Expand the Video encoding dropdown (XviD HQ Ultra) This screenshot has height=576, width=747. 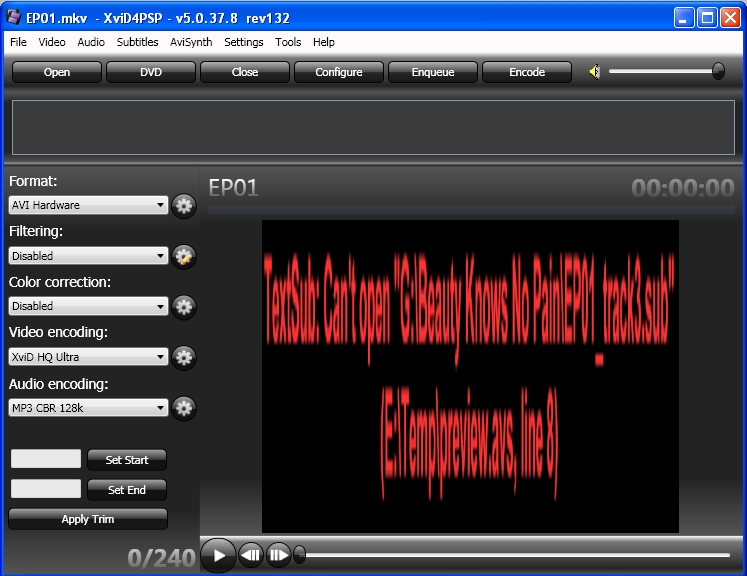(x=88, y=357)
